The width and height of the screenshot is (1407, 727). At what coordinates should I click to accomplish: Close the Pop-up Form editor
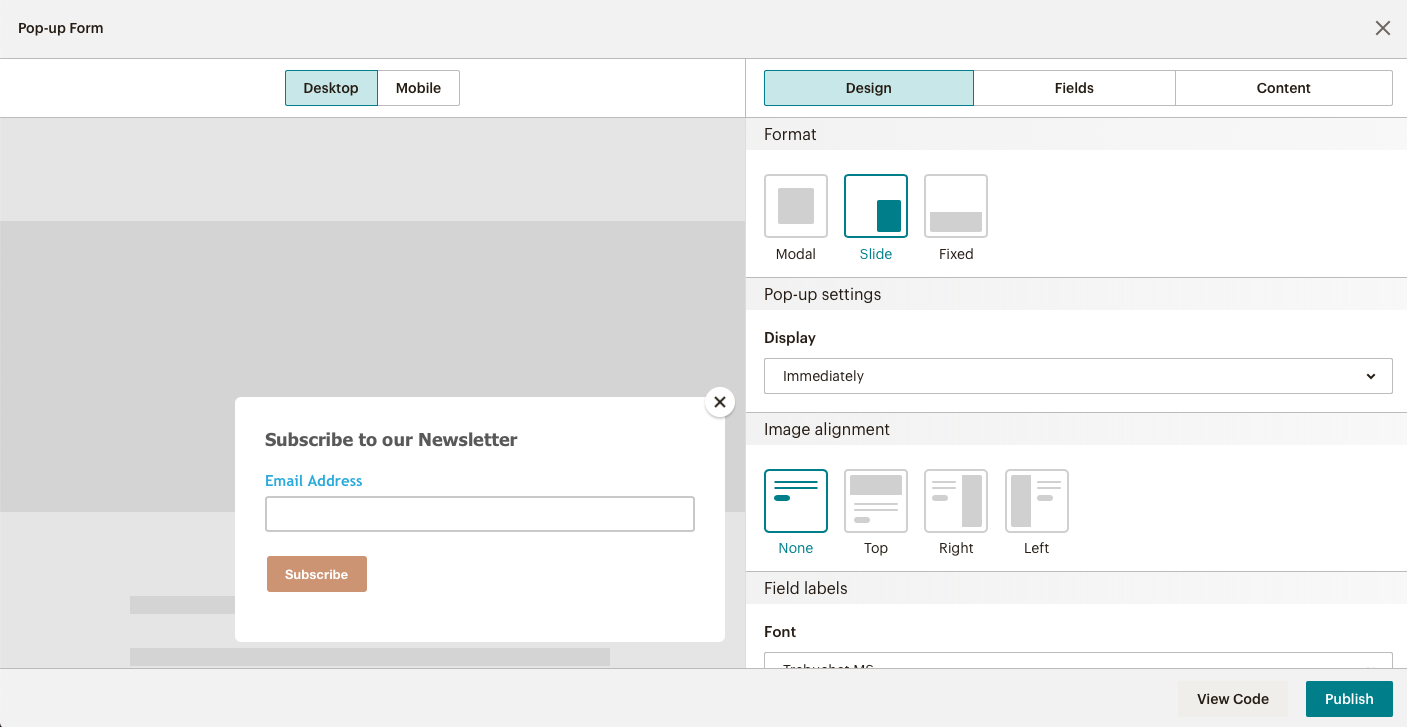click(1382, 28)
